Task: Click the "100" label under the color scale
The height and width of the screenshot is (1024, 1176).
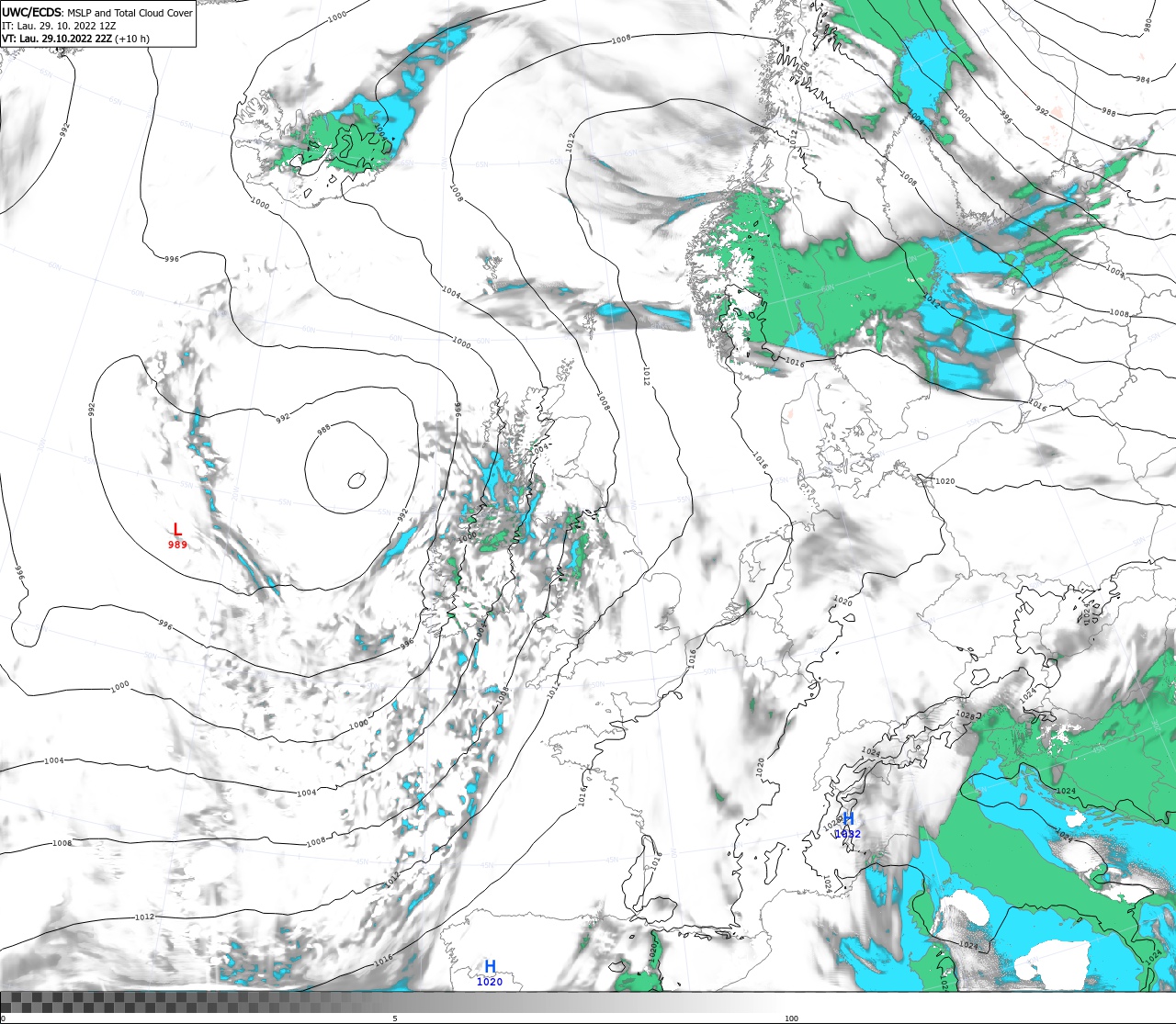Action: [x=791, y=1018]
